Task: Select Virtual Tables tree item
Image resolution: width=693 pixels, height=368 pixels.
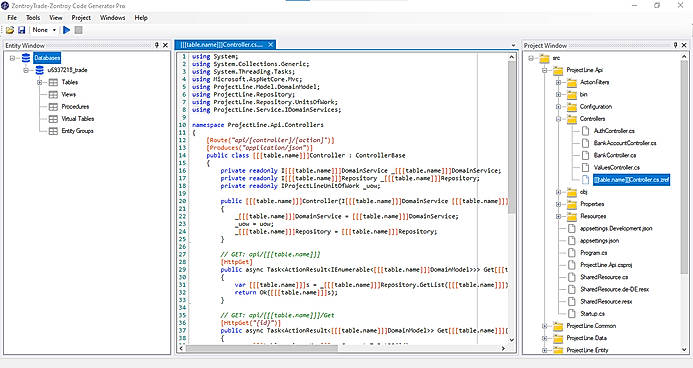Action: (x=78, y=119)
